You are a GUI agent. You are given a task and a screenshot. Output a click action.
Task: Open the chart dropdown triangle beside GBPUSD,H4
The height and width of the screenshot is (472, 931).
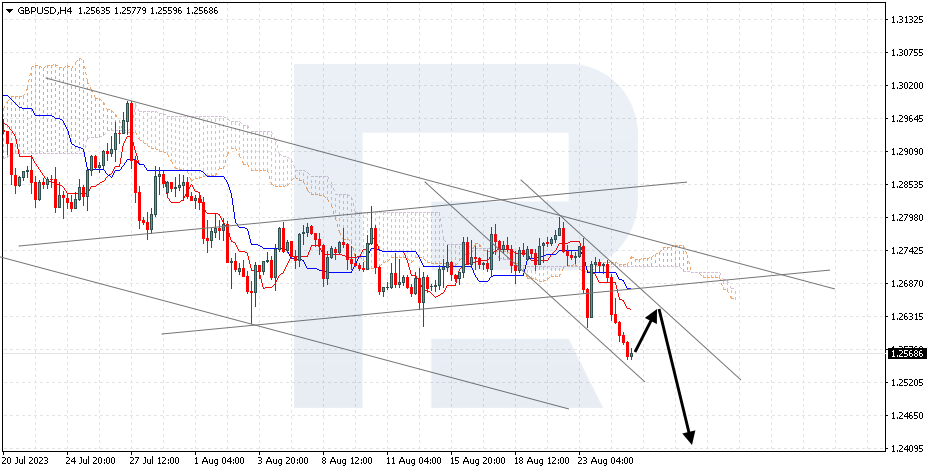[9, 10]
